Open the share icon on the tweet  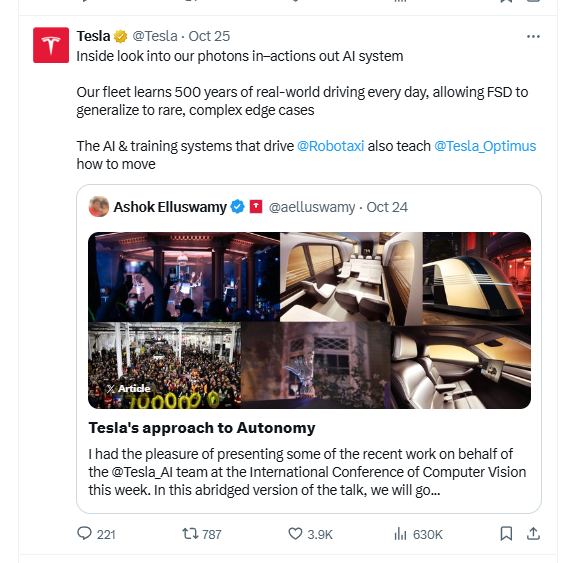pyautogui.click(x=533, y=534)
